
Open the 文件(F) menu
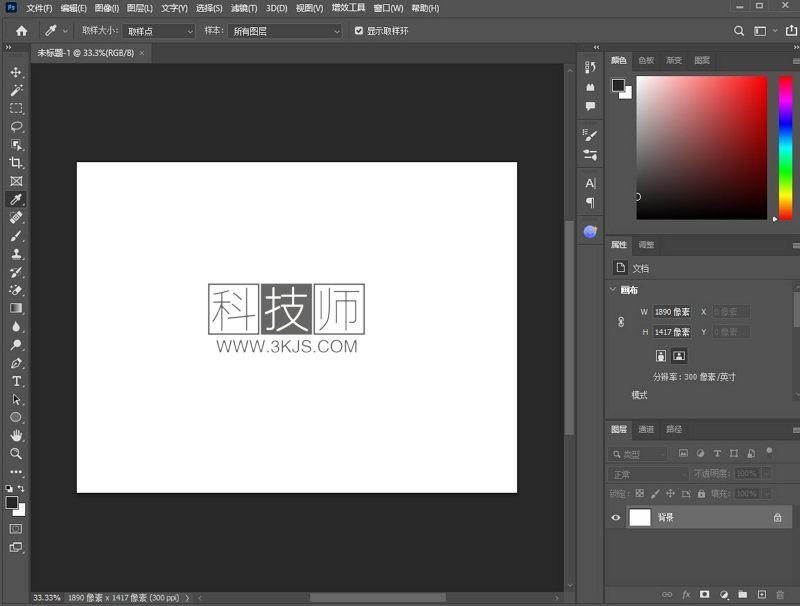tap(39, 8)
